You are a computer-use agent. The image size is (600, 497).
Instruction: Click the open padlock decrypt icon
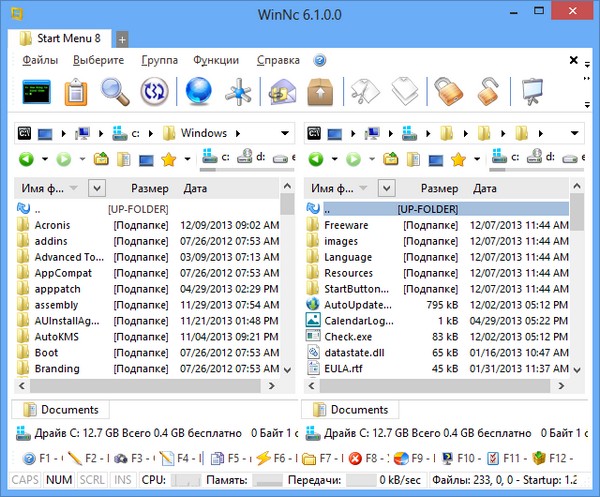point(487,92)
